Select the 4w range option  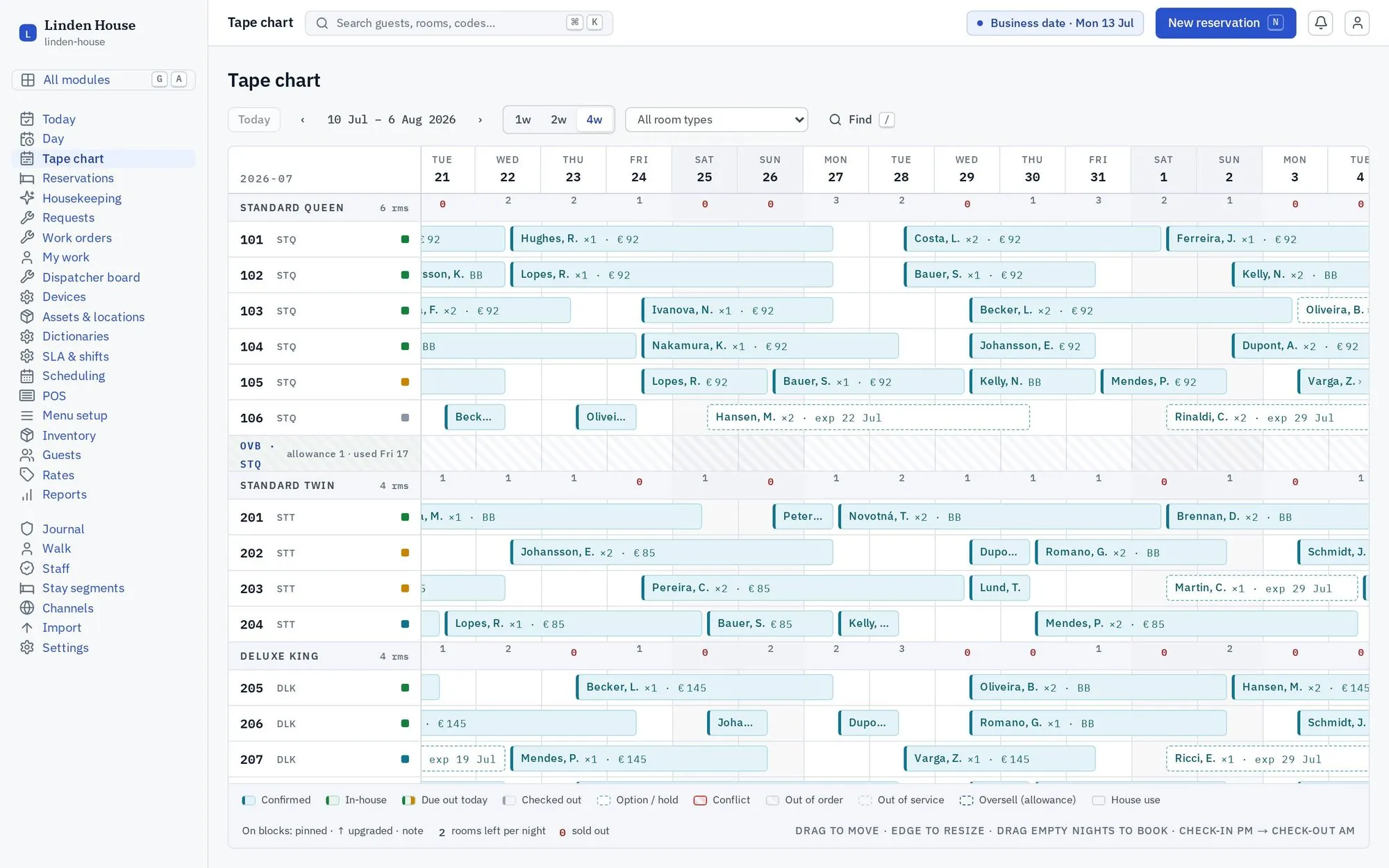(594, 119)
